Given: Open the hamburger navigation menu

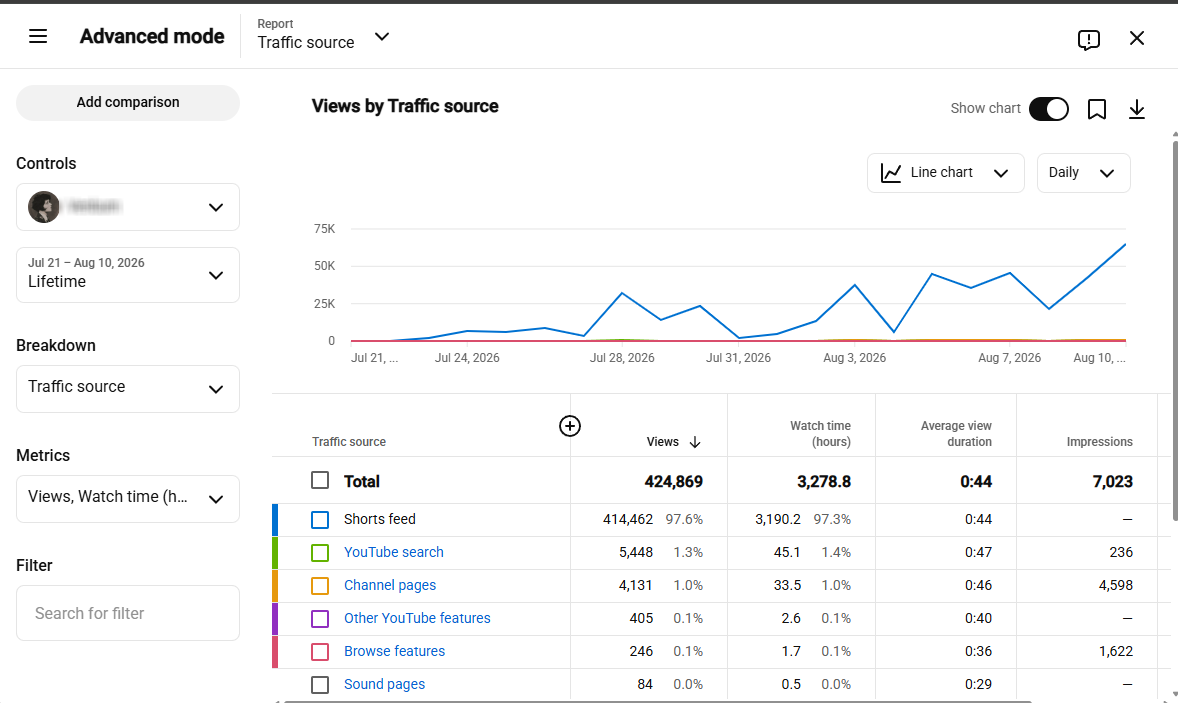Looking at the screenshot, I should pos(38,36).
